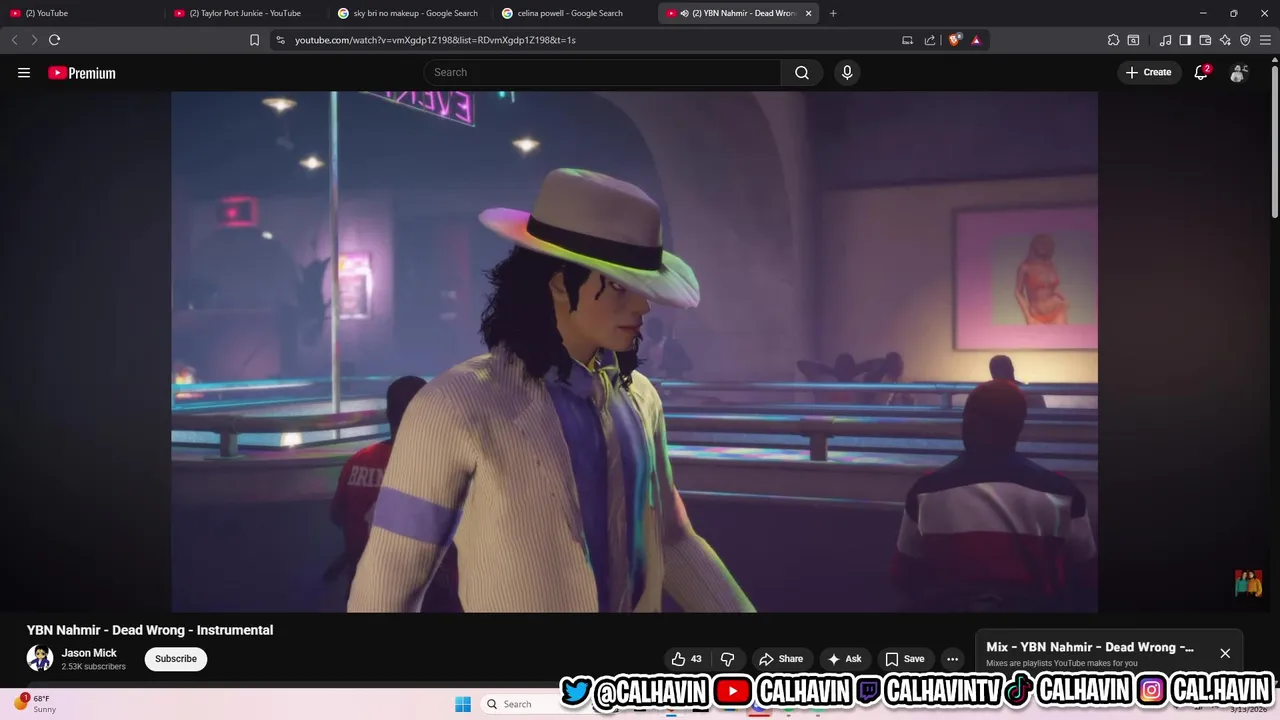Close the Mix playlist panel
Screen dimensions: 1280x720
pyautogui.click(x=1225, y=653)
